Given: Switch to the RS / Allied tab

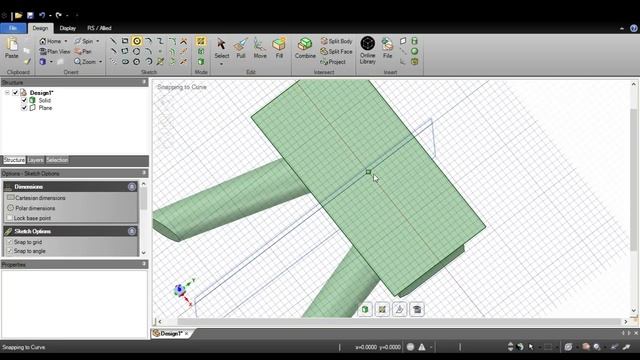Looking at the screenshot, I should pos(99,28).
